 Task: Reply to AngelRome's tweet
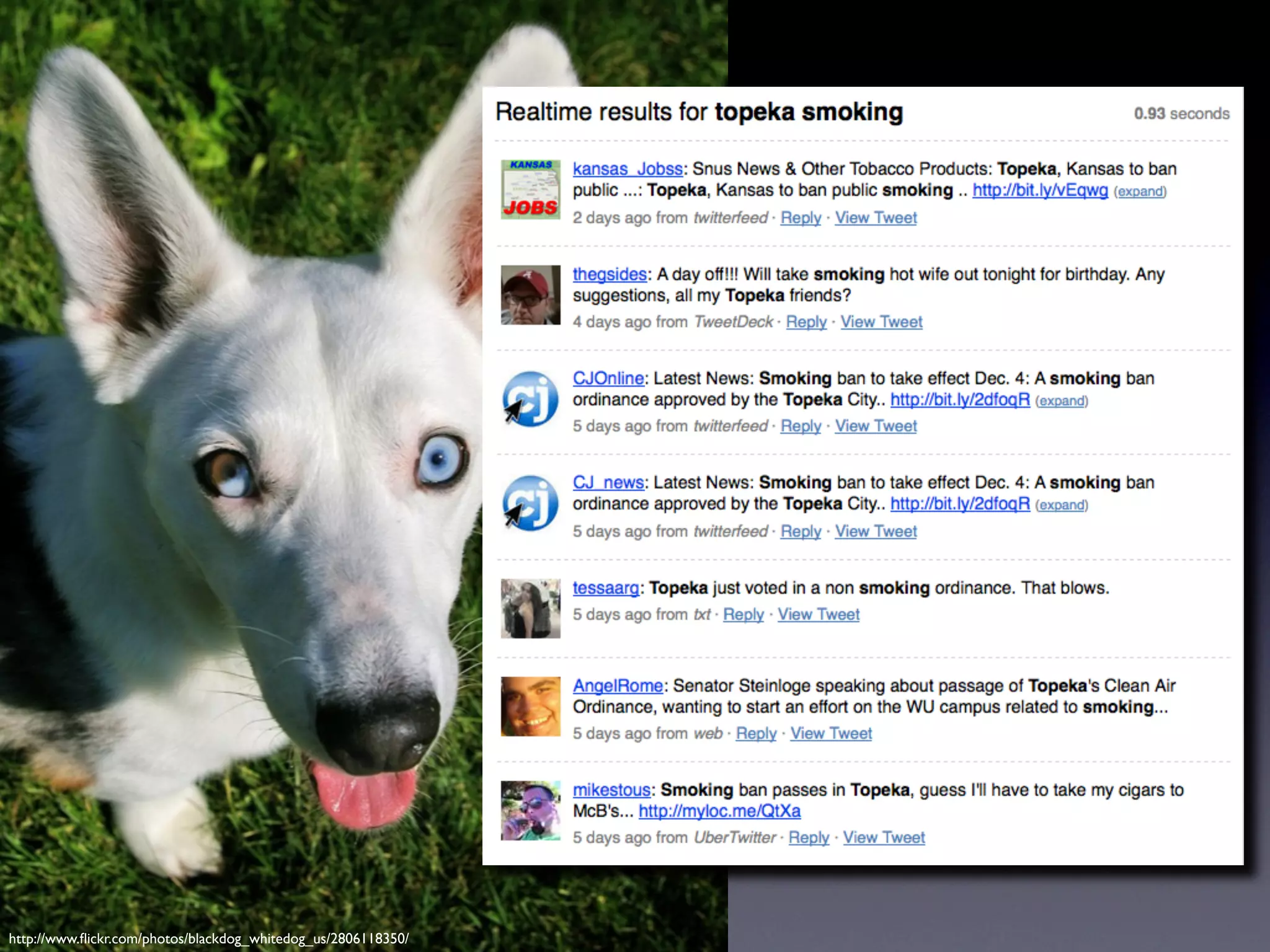pos(756,734)
